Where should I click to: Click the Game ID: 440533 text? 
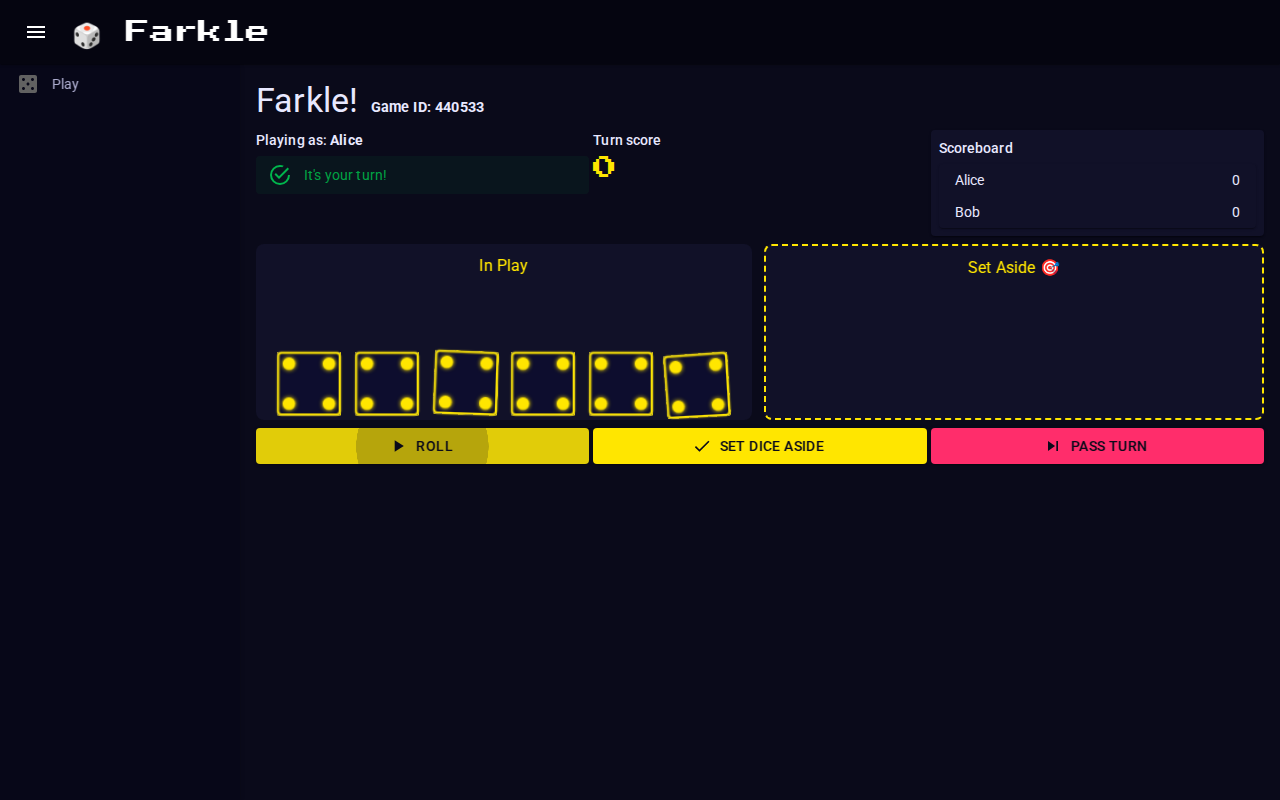(427, 107)
